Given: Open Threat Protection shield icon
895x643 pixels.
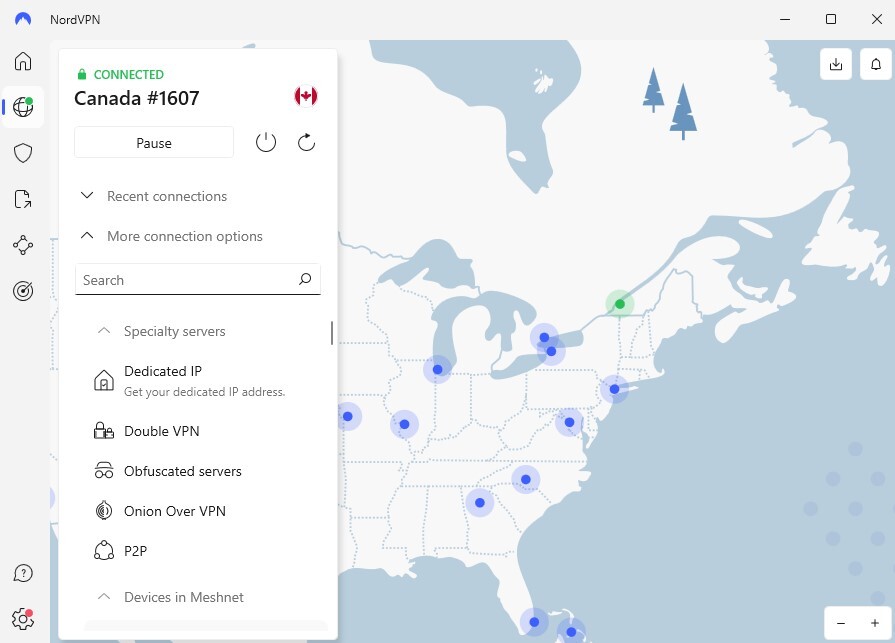Looking at the screenshot, I should 23,153.
